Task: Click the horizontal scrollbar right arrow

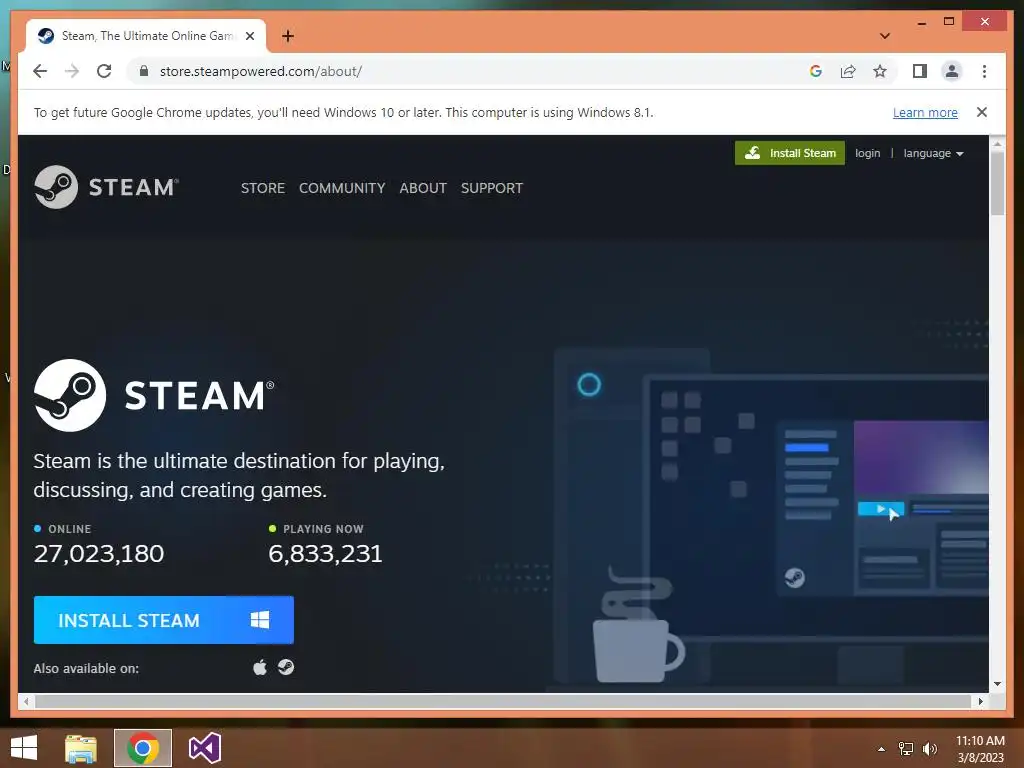Action: [x=980, y=701]
